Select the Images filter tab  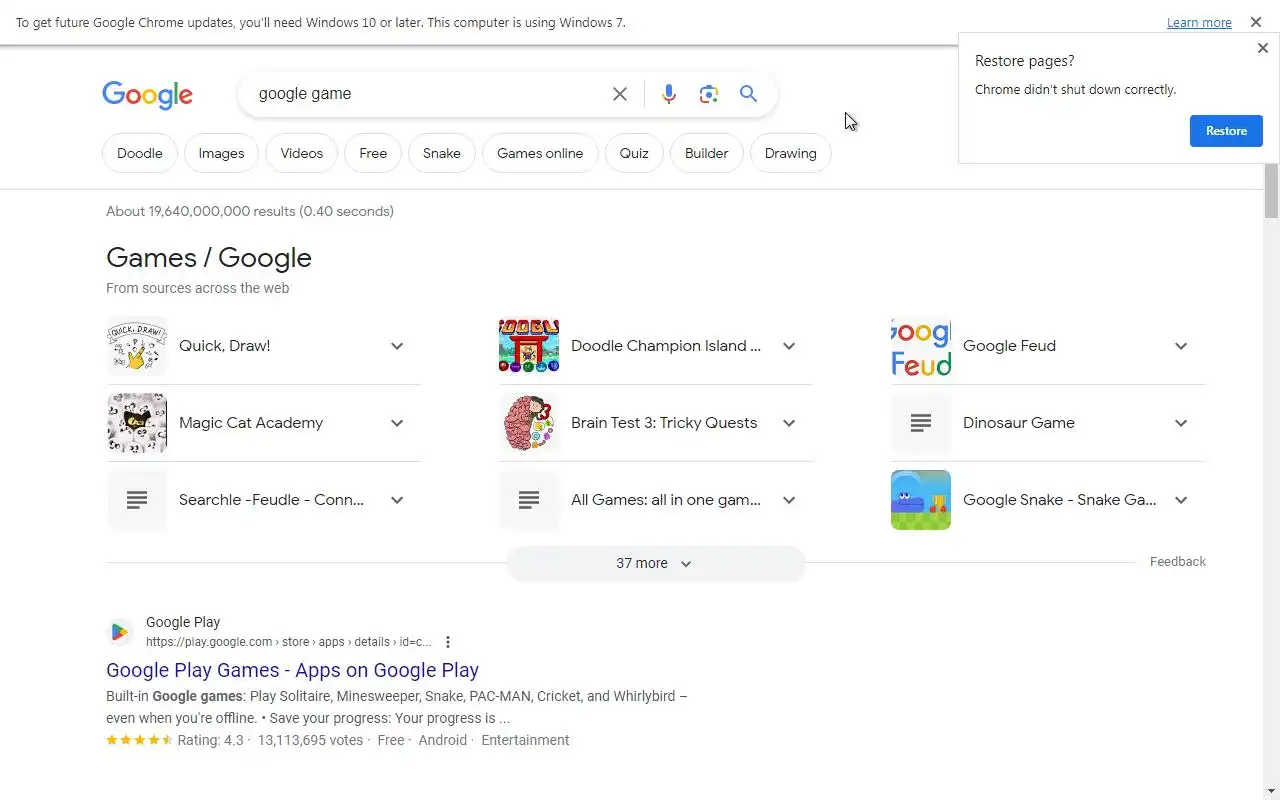coord(221,154)
